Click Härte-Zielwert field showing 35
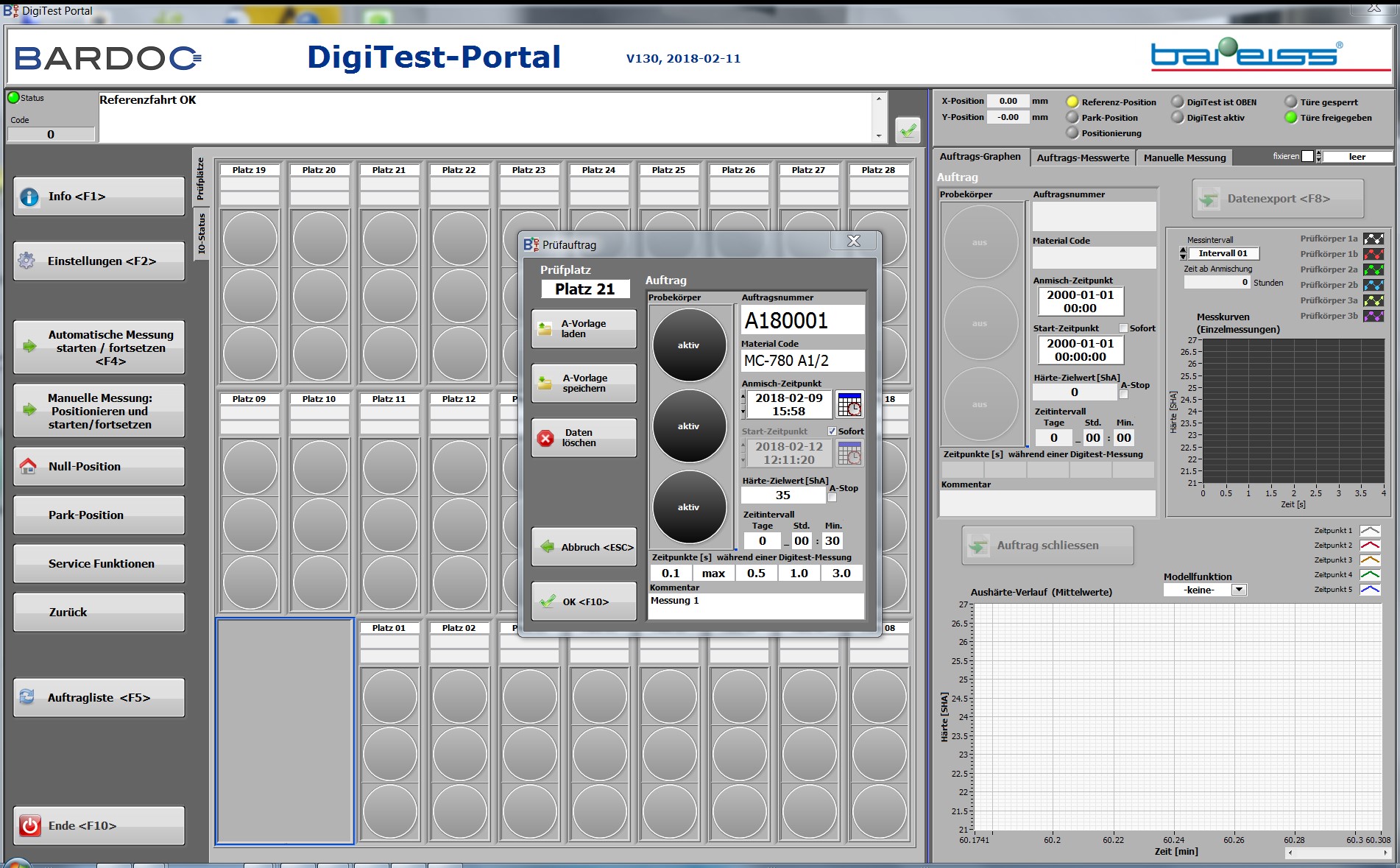Screen dimensions: 1400x868 [x=783, y=495]
